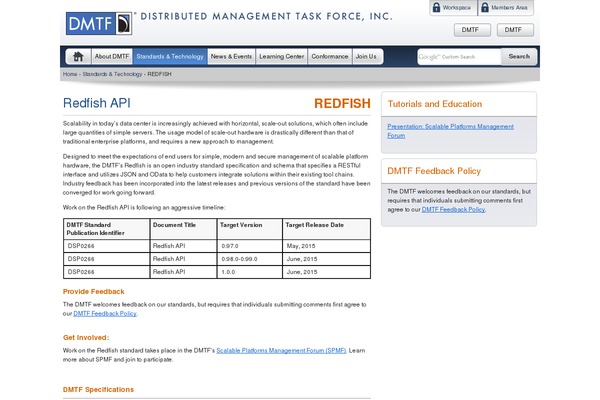Screen dimensions: 600x400
Task: Click June, 2015 in the 1.0.0 row
Action: point(326,272)
